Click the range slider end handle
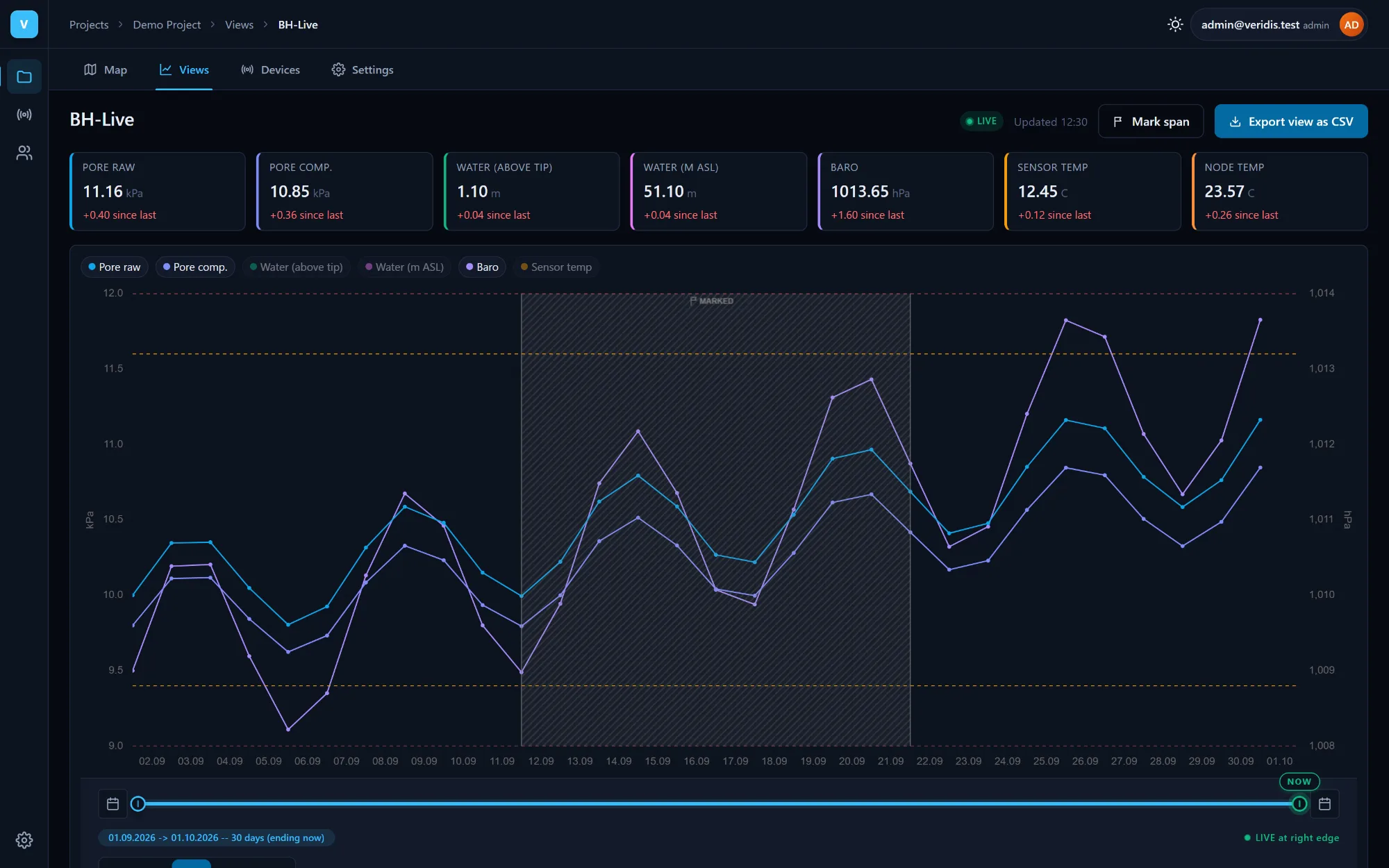The width and height of the screenshot is (1389, 868). [1299, 804]
